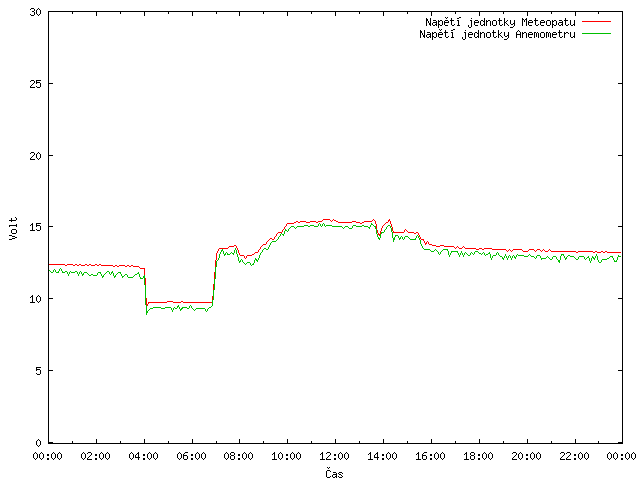Click the 'Volt' y-axis title
The image size is (640, 480).
click(13, 228)
